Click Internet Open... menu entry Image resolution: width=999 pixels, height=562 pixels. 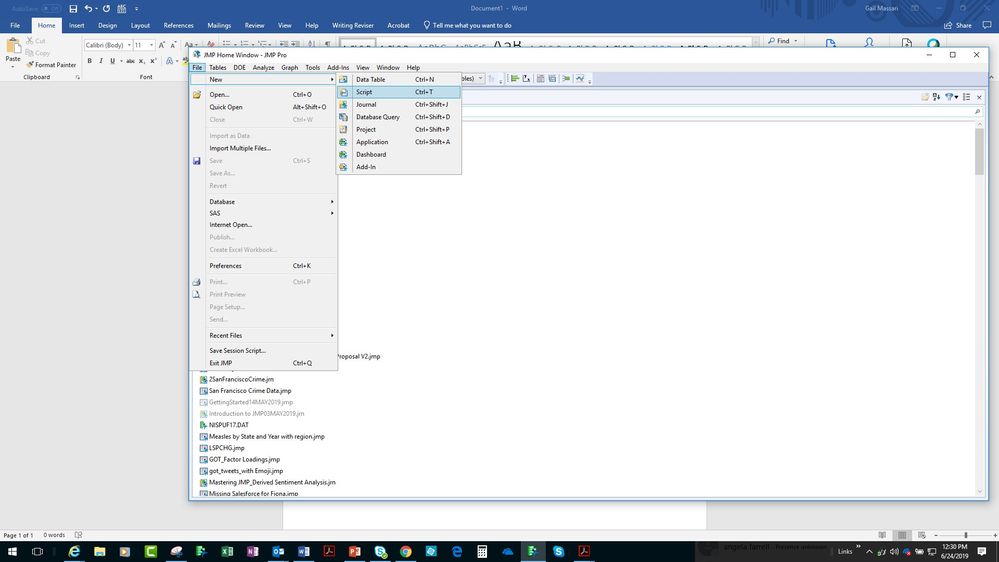(x=263, y=225)
